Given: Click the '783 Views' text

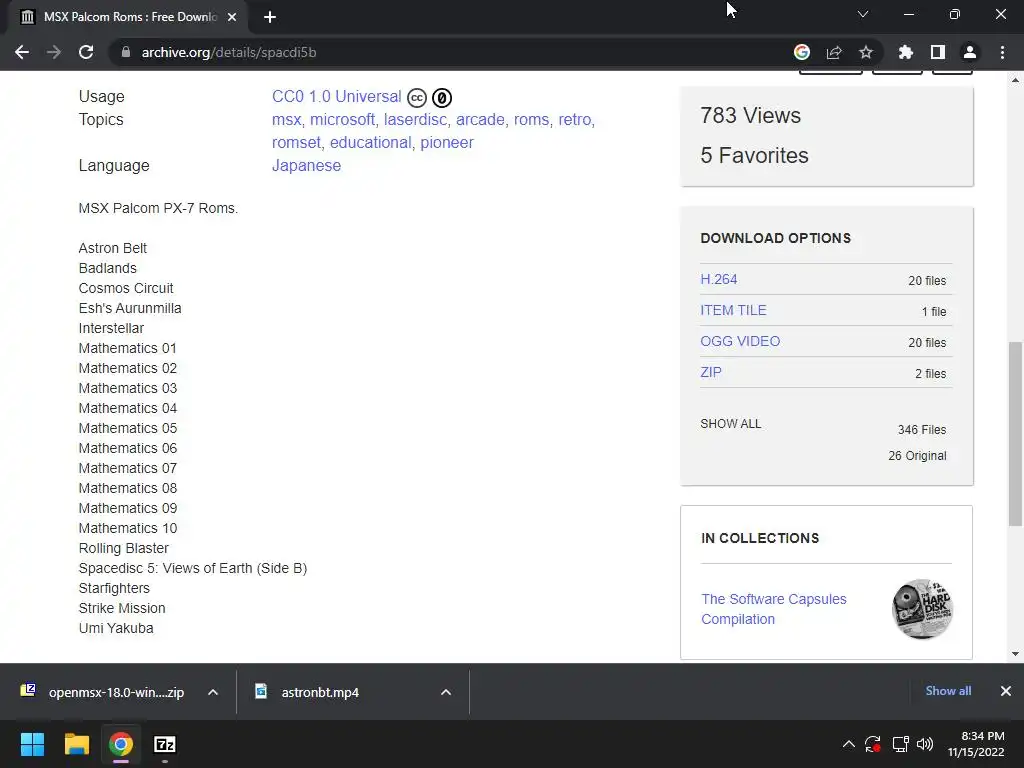Looking at the screenshot, I should pyautogui.click(x=750, y=116).
